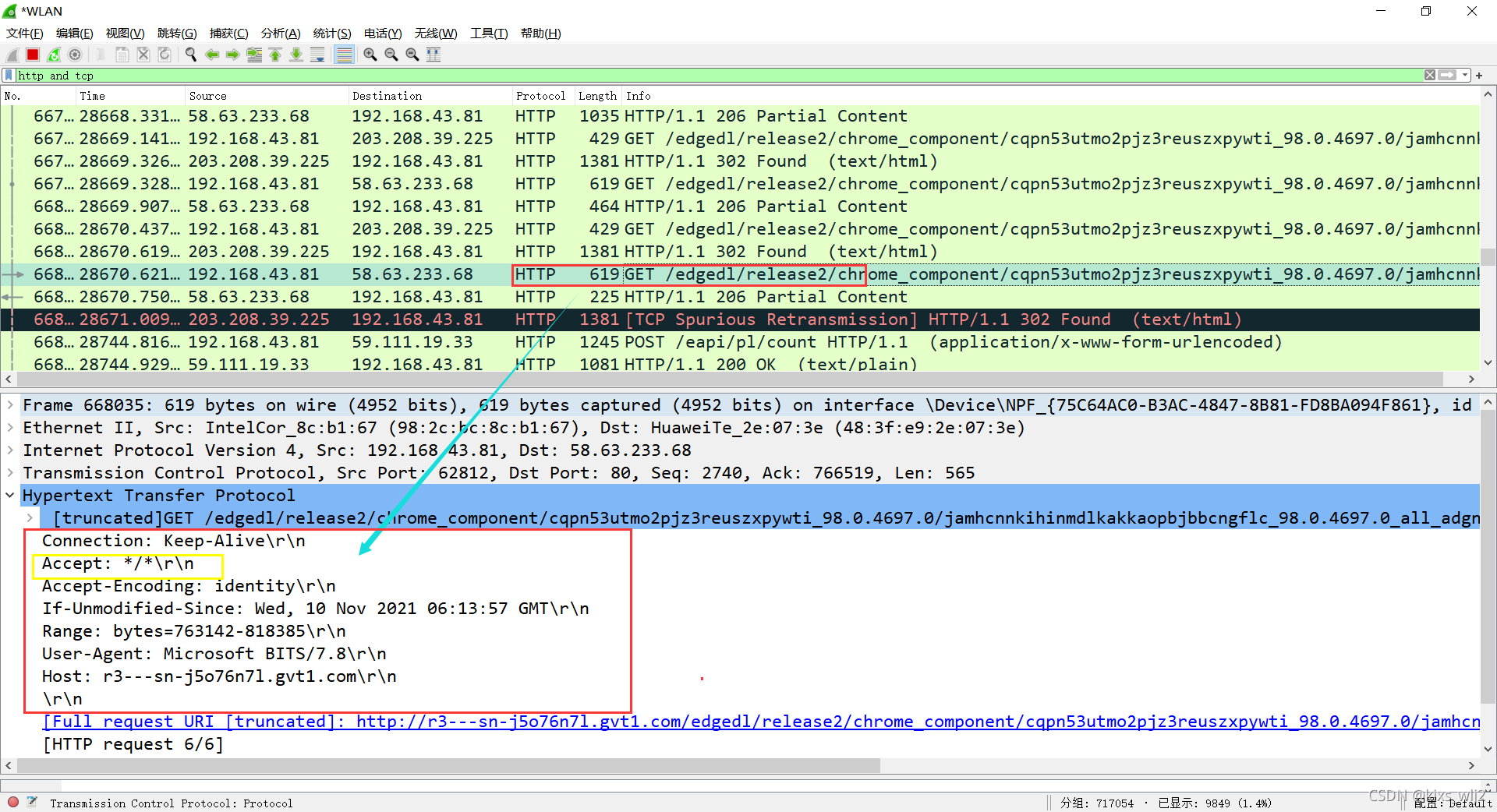Click the '[HTTP request 6/6]' line
Image resolution: width=1497 pixels, height=812 pixels.
pyautogui.click(x=133, y=744)
